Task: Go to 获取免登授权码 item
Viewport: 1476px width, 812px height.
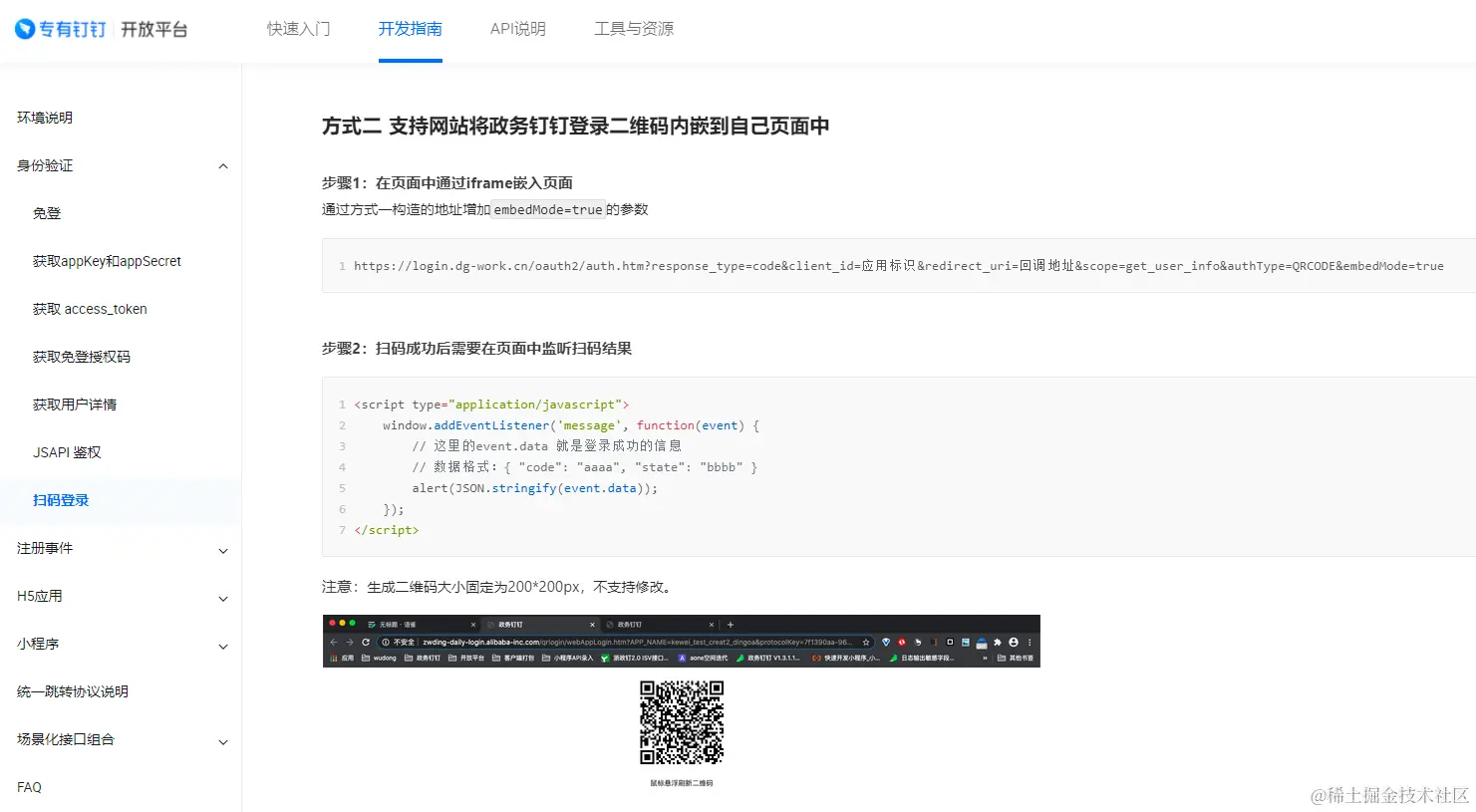Action: coord(82,357)
